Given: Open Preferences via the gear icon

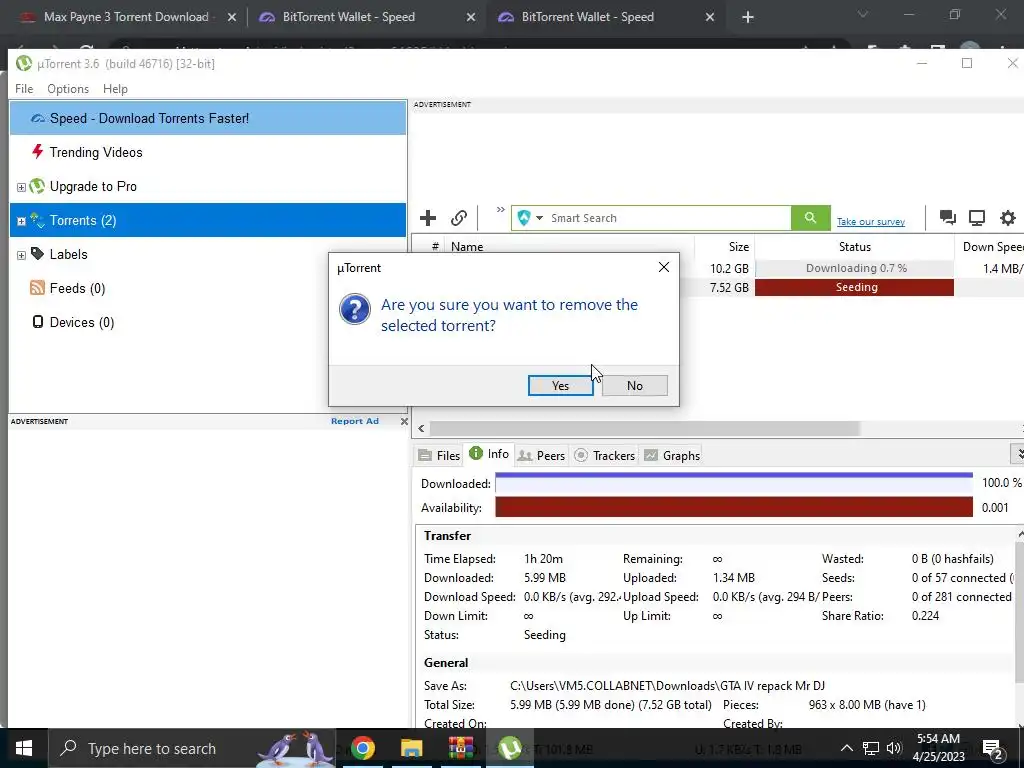Looking at the screenshot, I should tap(1008, 218).
